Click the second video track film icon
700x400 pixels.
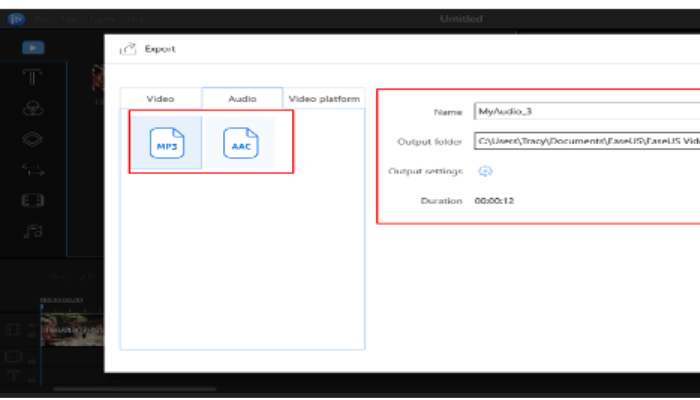pos(13,357)
